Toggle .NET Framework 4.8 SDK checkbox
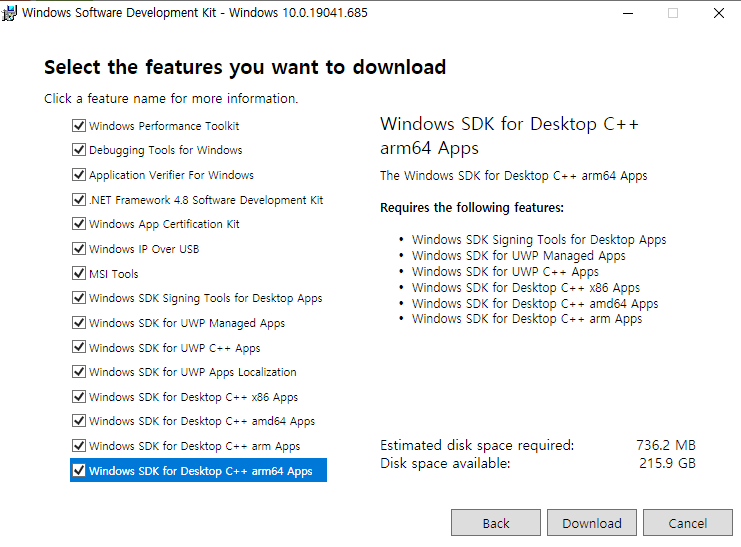 tap(79, 200)
